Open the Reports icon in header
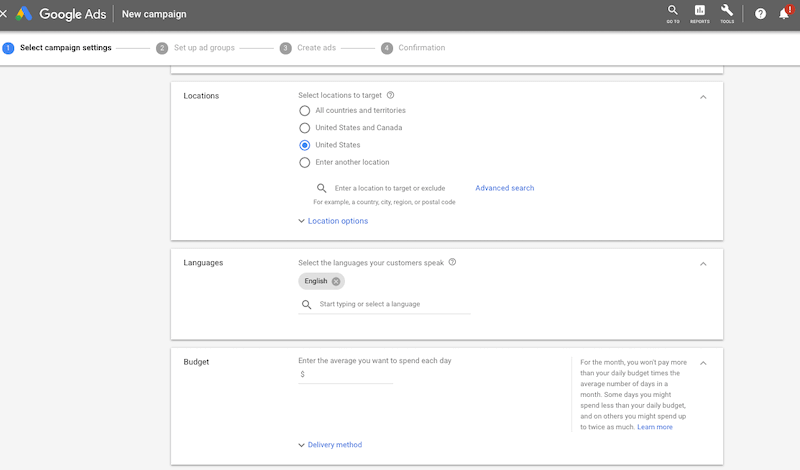This screenshot has height=470, width=800. pyautogui.click(x=699, y=14)
